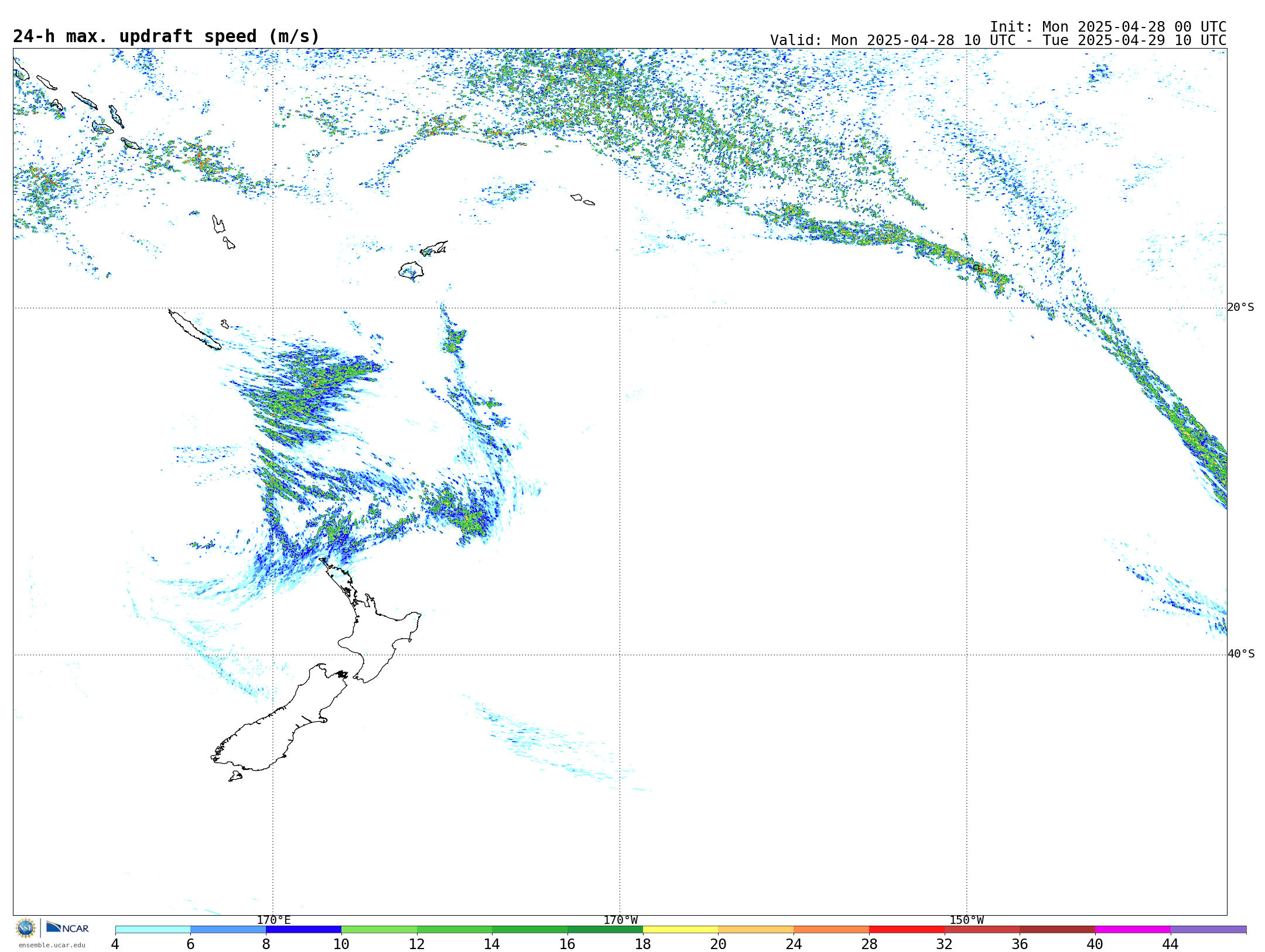Click the colorbar tick label 10
Screen dimensions: 1265x952
point(341,944)
